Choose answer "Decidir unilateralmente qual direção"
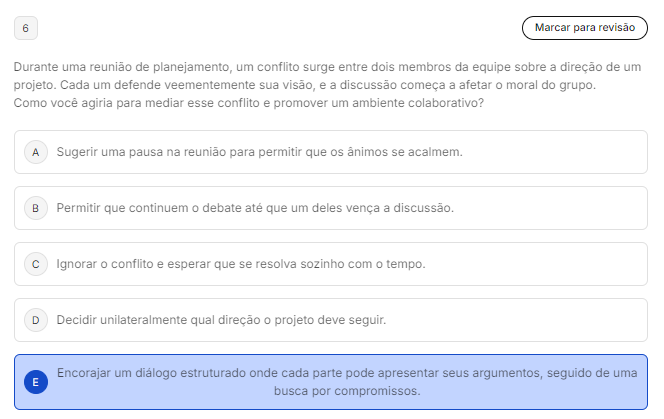The image size is (664, 419). tap(221, 320)
